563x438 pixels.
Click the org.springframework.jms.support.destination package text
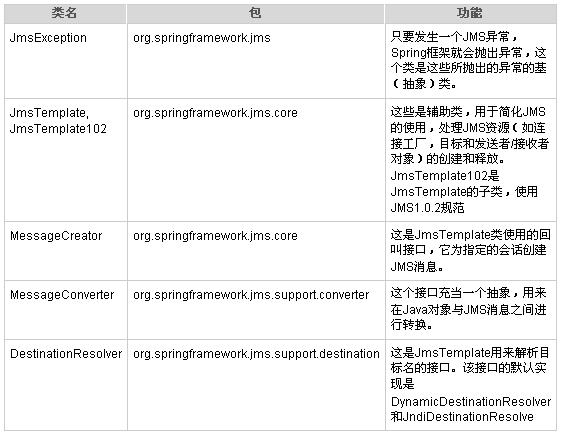pos(256,354)
